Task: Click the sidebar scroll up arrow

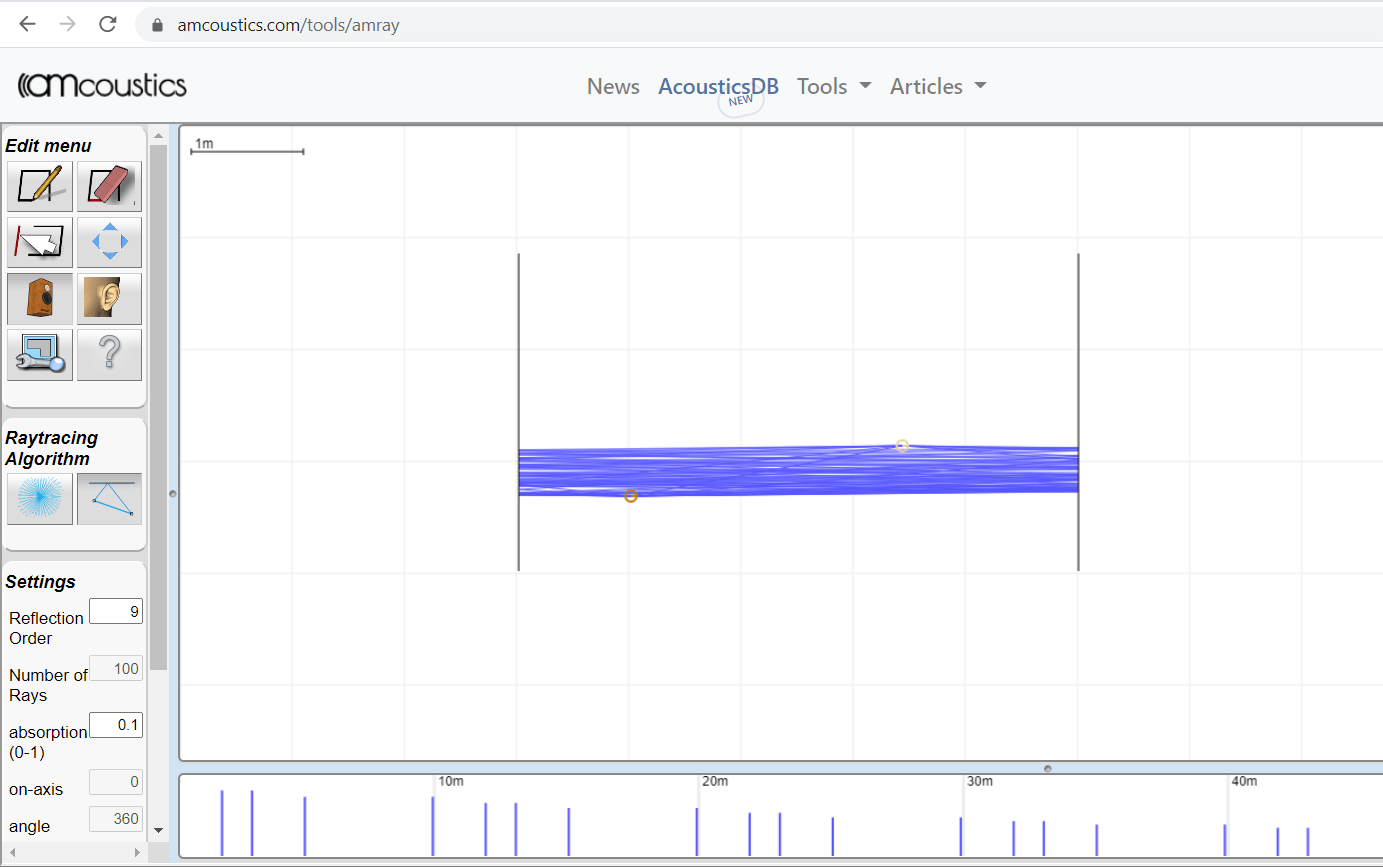Action: (x=158, y=135)
